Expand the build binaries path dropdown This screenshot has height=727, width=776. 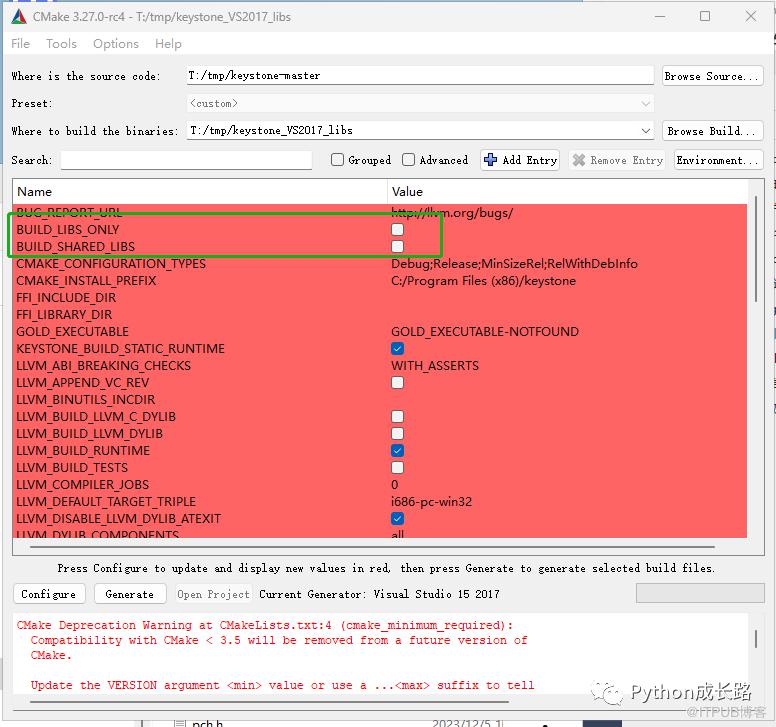coord(645,131)
